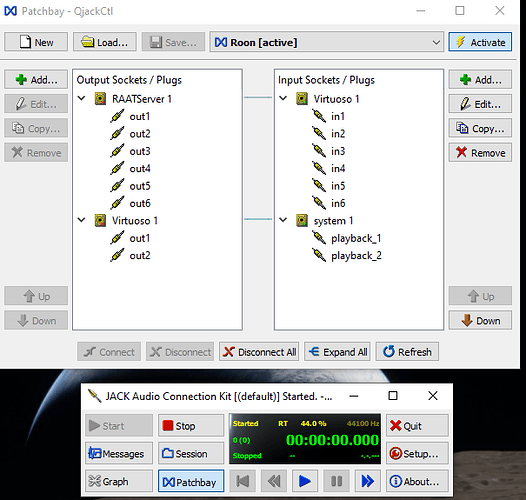Image resolution: width=526 pixels, height=500 pixels.
Task: Select the in5 plug icon
Action: pos(319,186)
